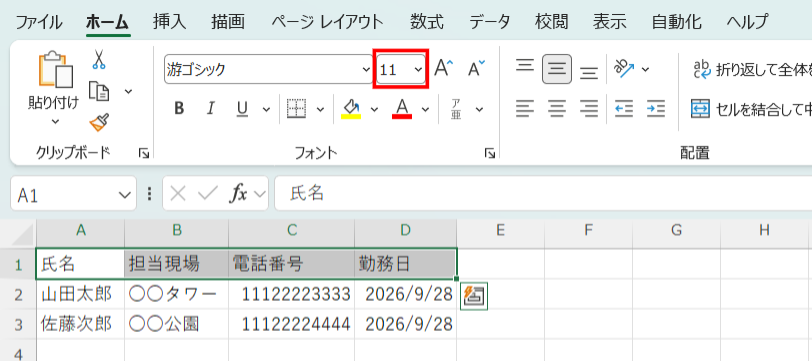Image resolution: width=812 pixels, height=361 pixels.
Task: Align text right
Action: [x=589, y=109]
